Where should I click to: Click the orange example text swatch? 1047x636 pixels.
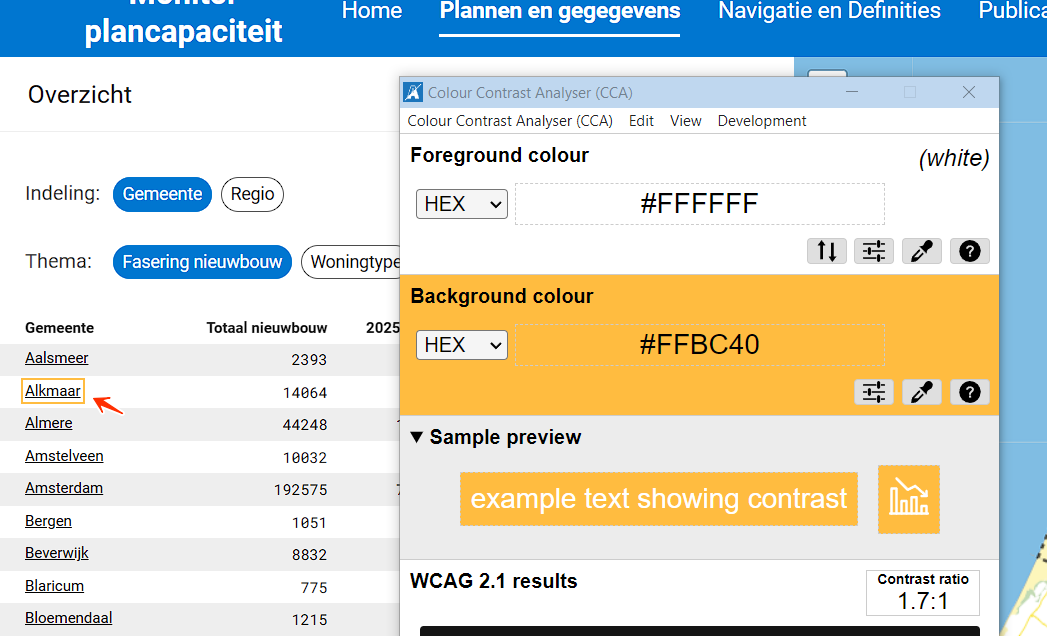[658, 499]
